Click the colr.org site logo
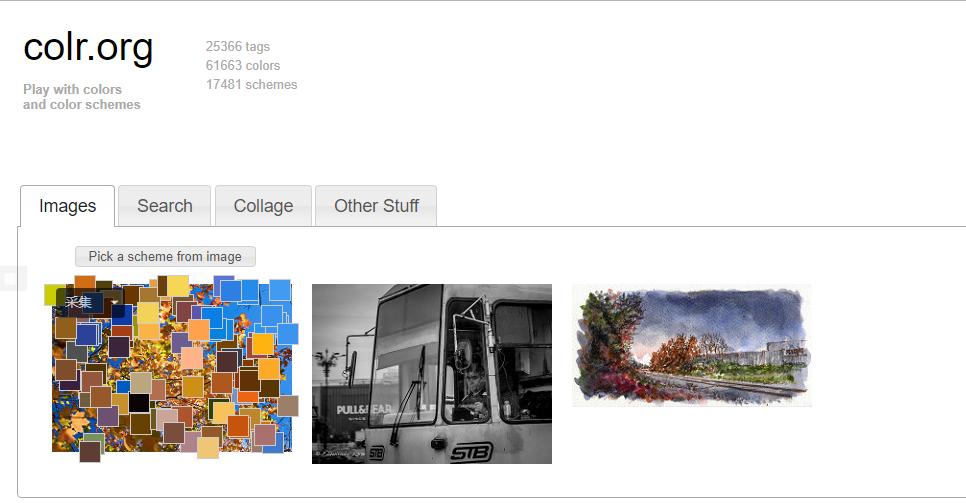Viewport: 966px width, 503px height. click(88, 47)
